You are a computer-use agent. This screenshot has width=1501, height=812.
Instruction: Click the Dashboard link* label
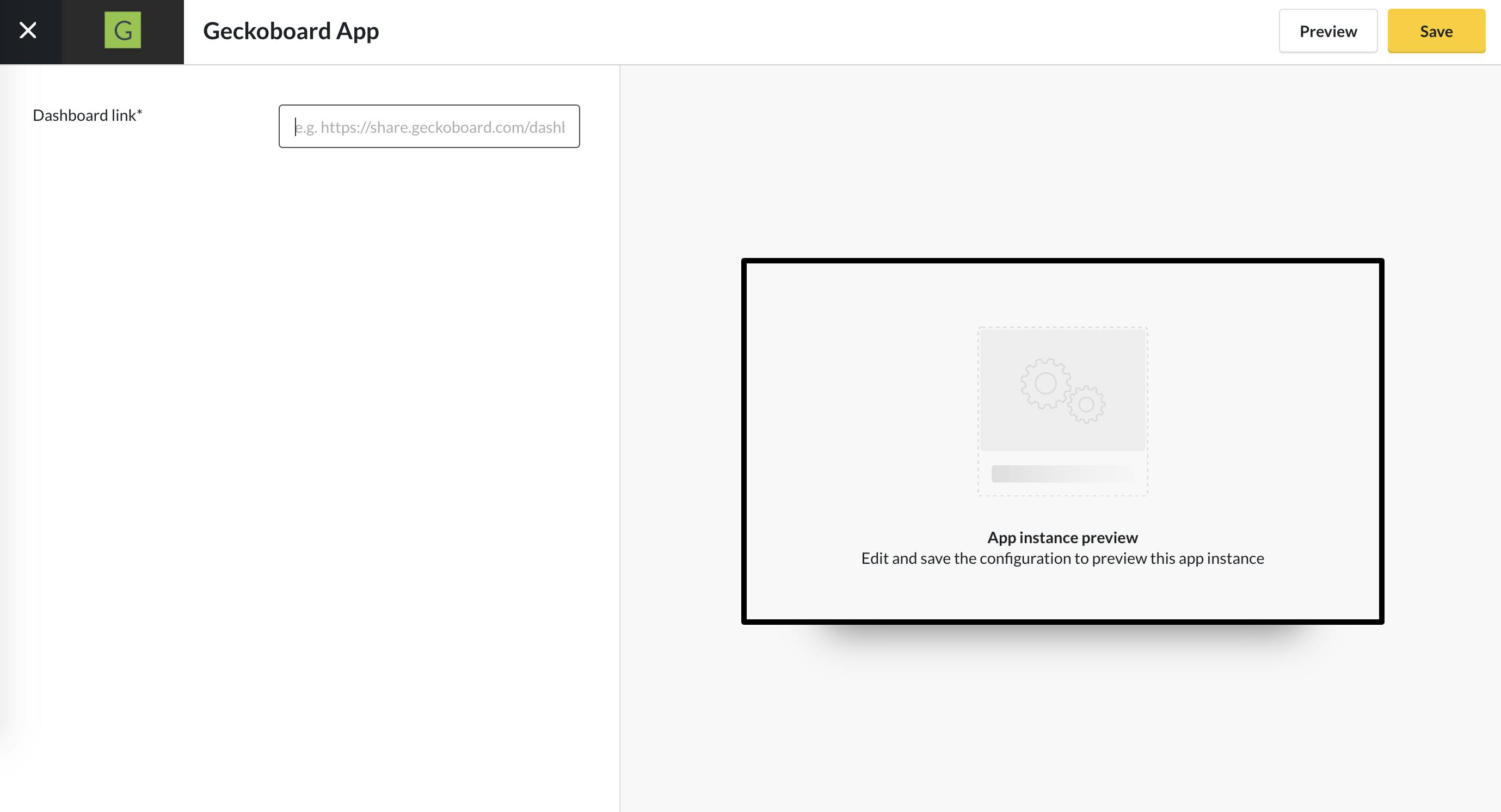[x=88, y=115]
